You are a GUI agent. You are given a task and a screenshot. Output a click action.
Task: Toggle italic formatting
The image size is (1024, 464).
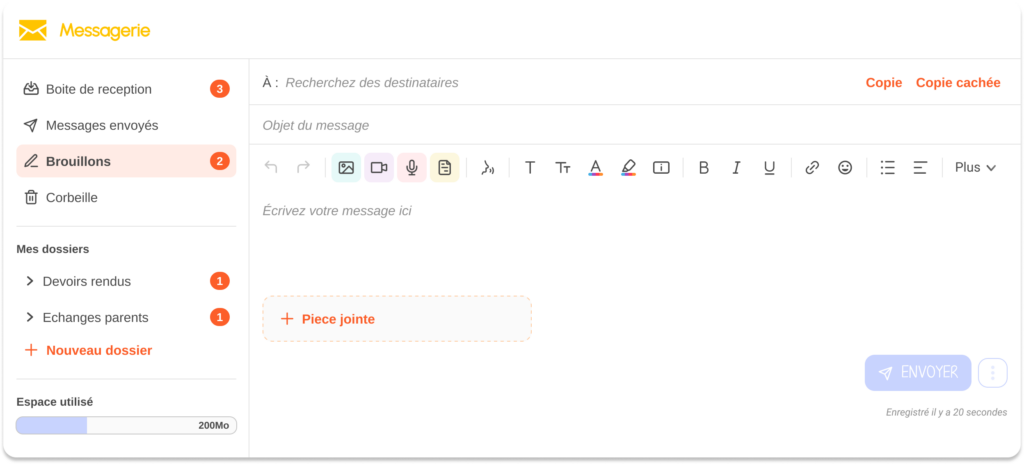(x=737, y=168)
